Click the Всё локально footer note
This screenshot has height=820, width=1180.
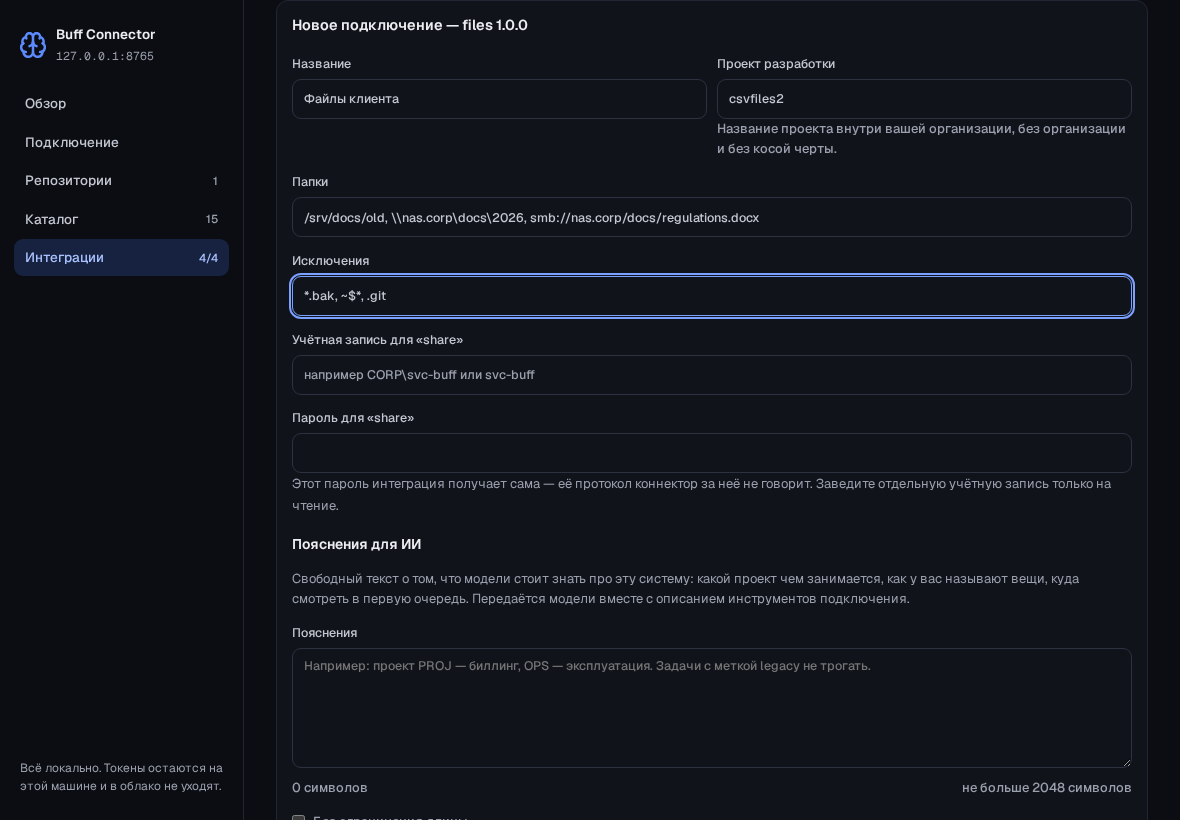click(120, 777)
